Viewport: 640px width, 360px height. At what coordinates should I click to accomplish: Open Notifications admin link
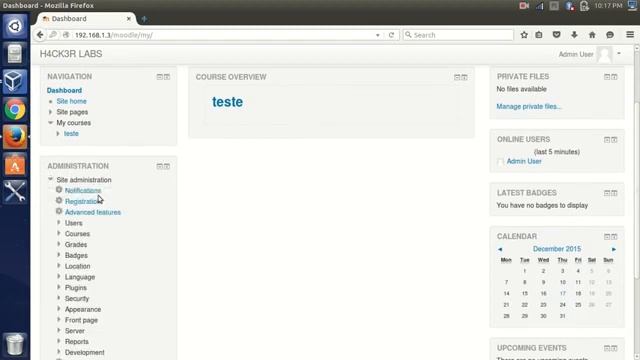click(x=83, y=191)
